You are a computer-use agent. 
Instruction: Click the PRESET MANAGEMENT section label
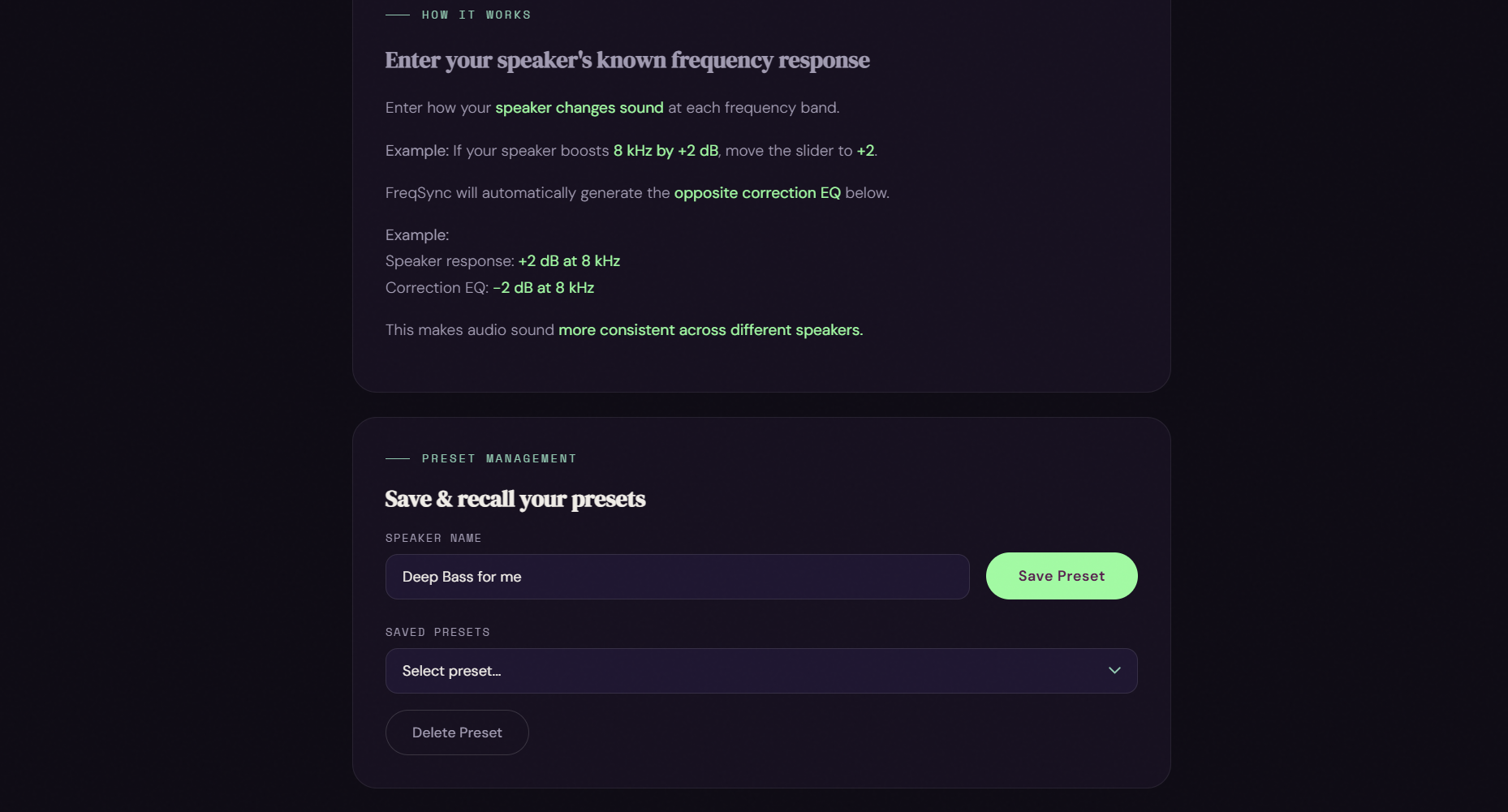coord(499,459)
